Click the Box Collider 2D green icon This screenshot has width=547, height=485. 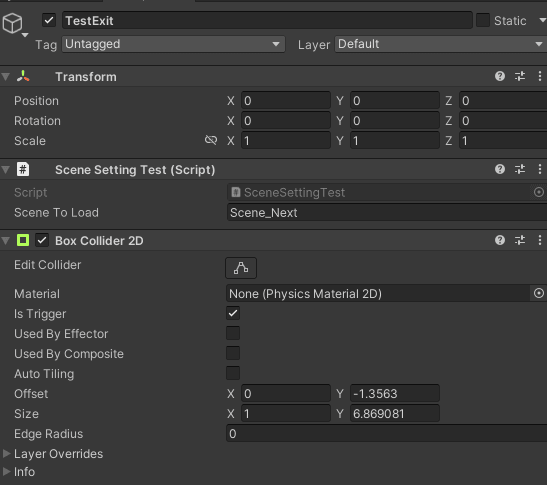[23, 240]
